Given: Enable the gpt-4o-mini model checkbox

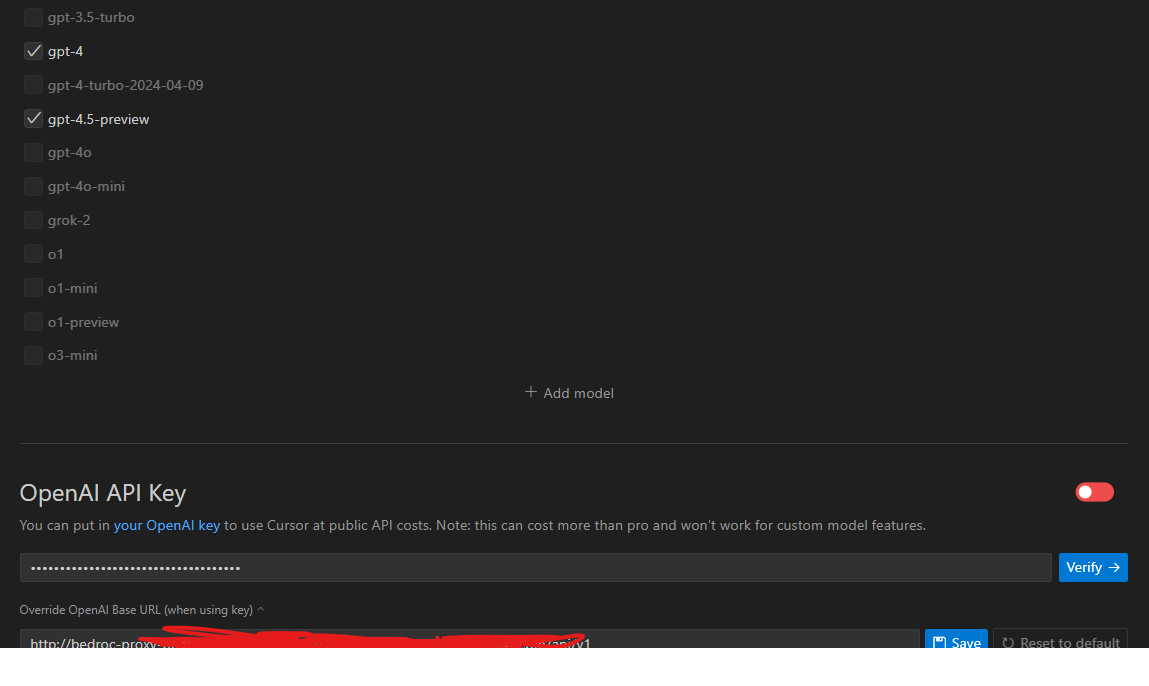Looking at the screenshot, I should (x=33, y=186).
